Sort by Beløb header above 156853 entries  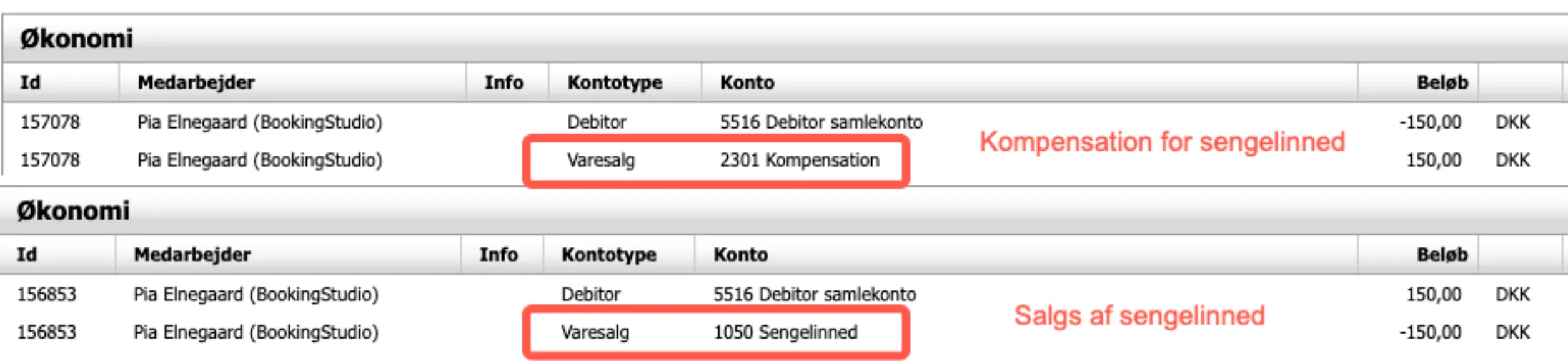(x=1442, y=255)
